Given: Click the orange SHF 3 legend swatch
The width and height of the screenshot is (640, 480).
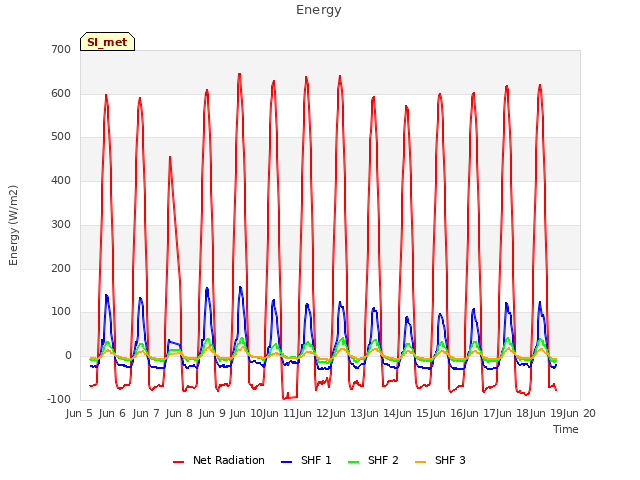Looking at the screenshot, I should (x=420, y=462).
